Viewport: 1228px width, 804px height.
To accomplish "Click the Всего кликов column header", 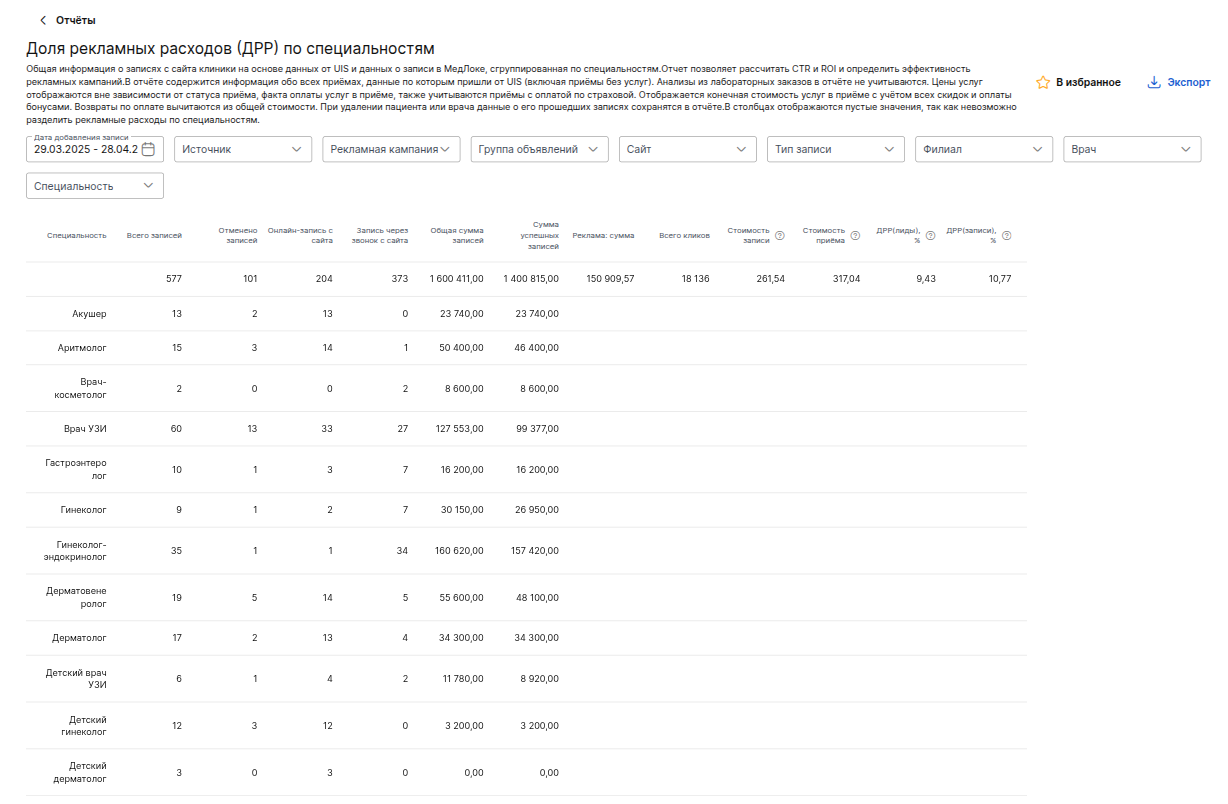I will [x=684, y=236].
